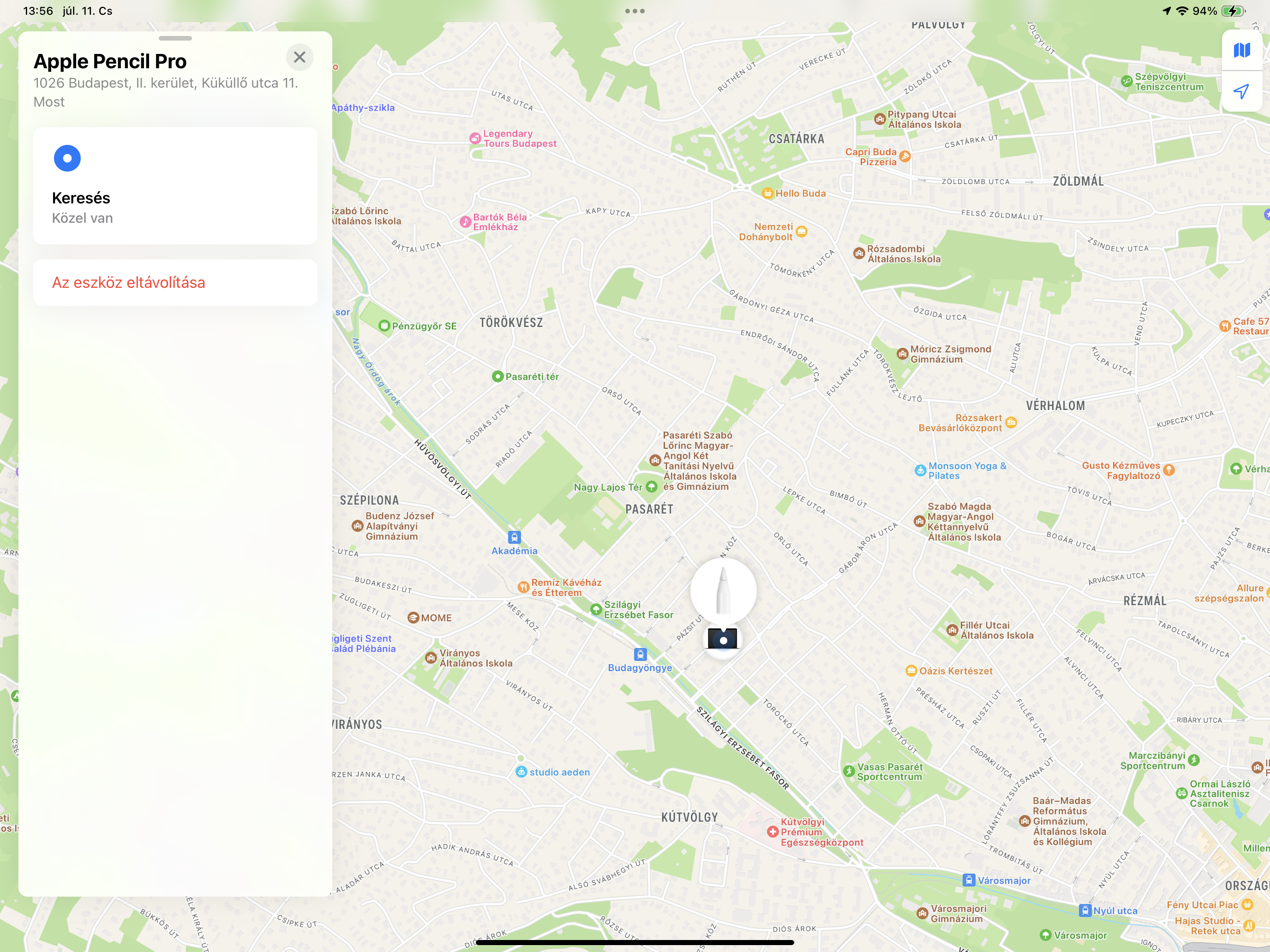The width and height of the screenshot is (1270, 952).
Task: Tap the Városmajor transit stop icon
Action: click(x=969, y=880)
